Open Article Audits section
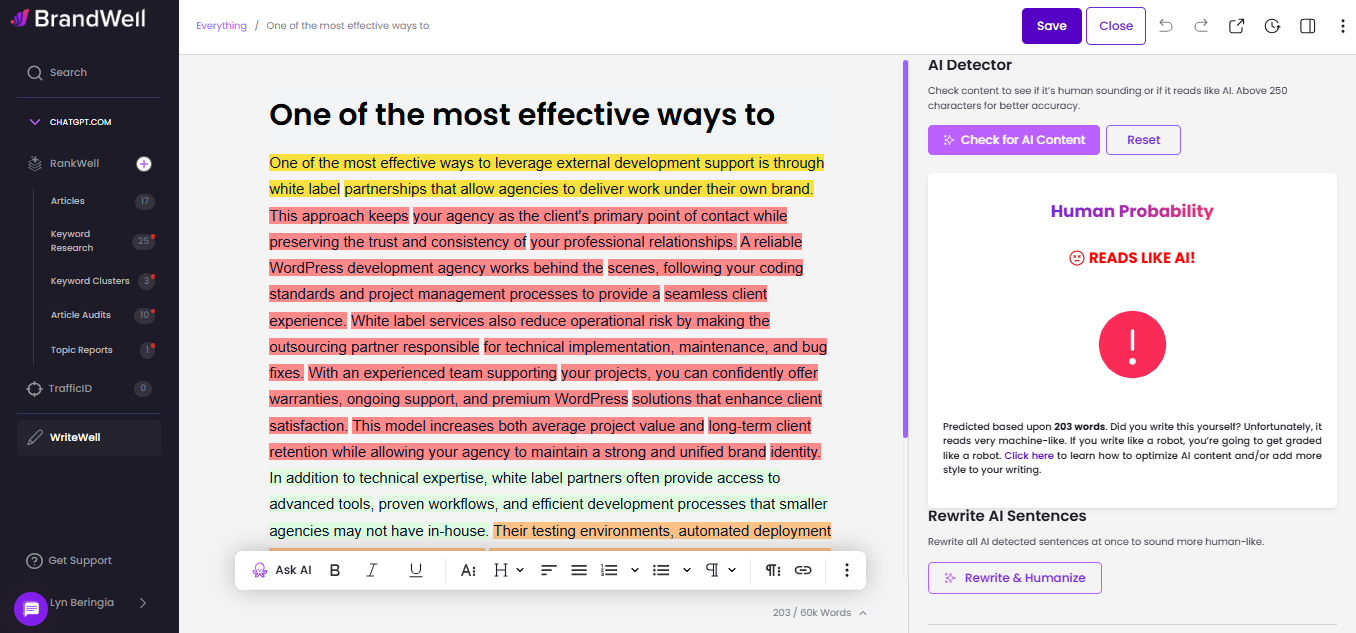The height and width of the screenshot is (633, 1356). tap(81, 315)
